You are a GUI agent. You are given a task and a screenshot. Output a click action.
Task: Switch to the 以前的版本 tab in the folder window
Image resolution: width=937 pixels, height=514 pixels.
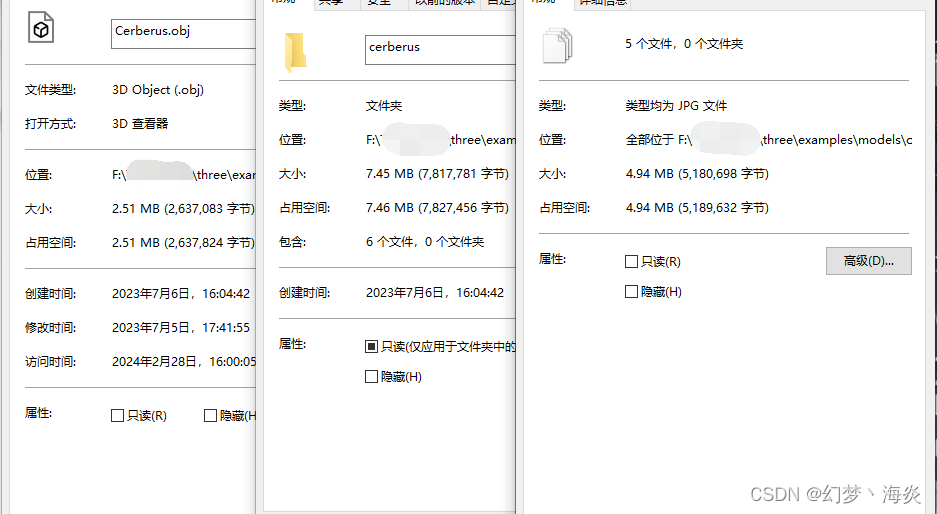[x=445, y=2]
